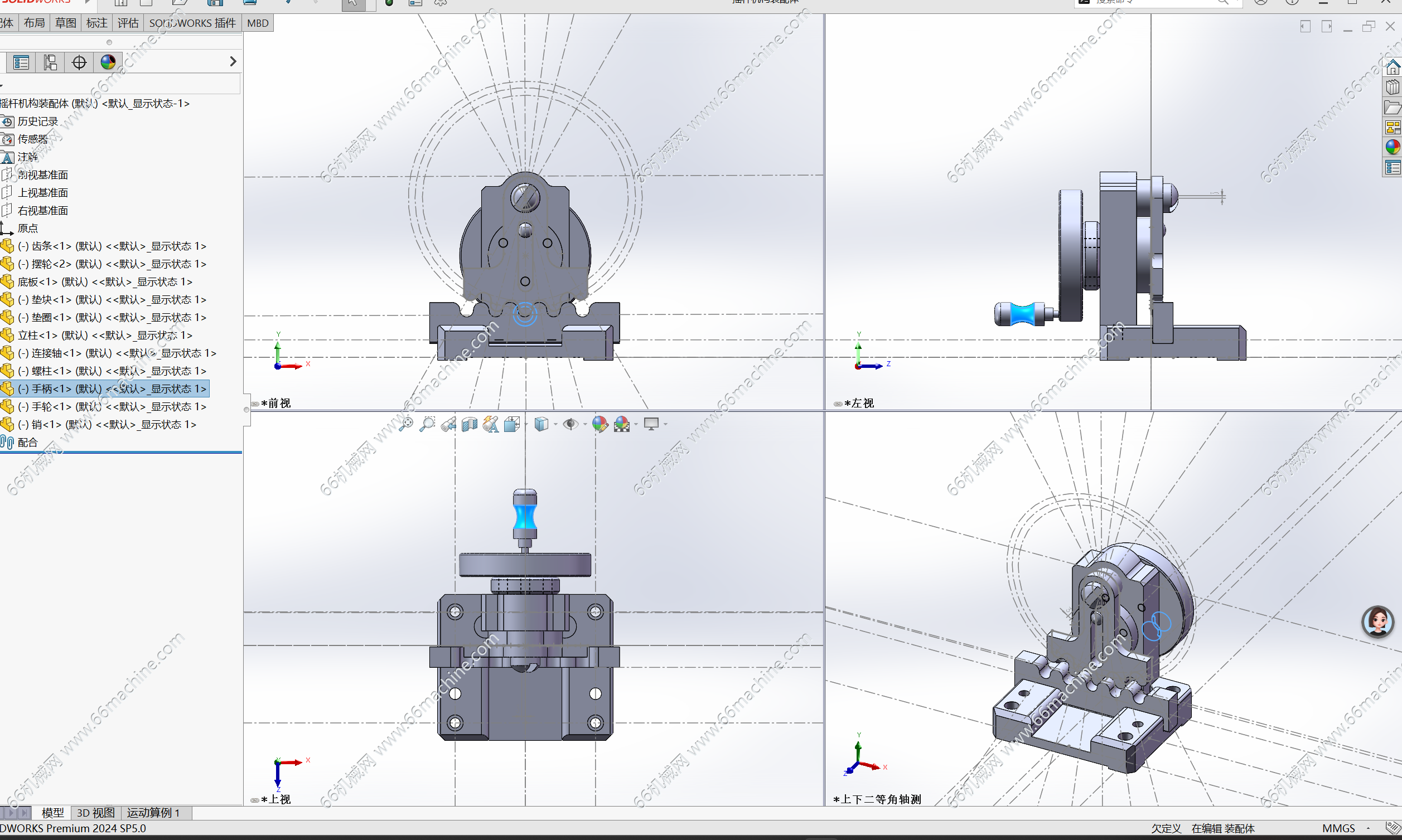This screenshot has height=840, width=1402.
Task: Open the 布局 command tab
Action: (x=34, y=23)
